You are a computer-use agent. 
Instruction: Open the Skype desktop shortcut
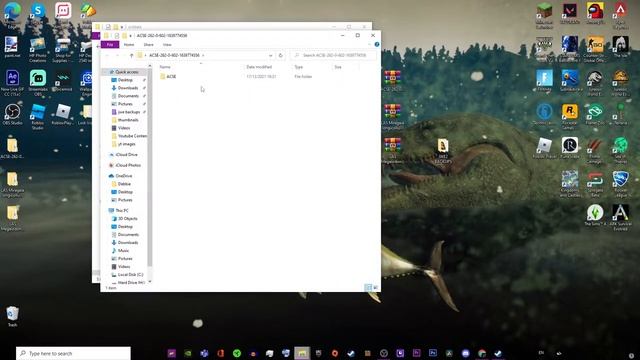[x=38, y=11]
